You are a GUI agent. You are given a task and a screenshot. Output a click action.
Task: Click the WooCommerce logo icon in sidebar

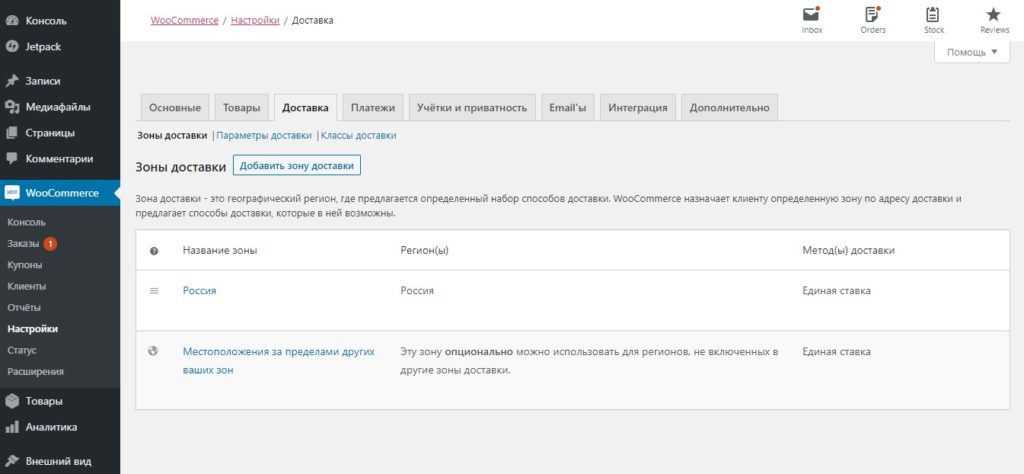tap(12, 193)
